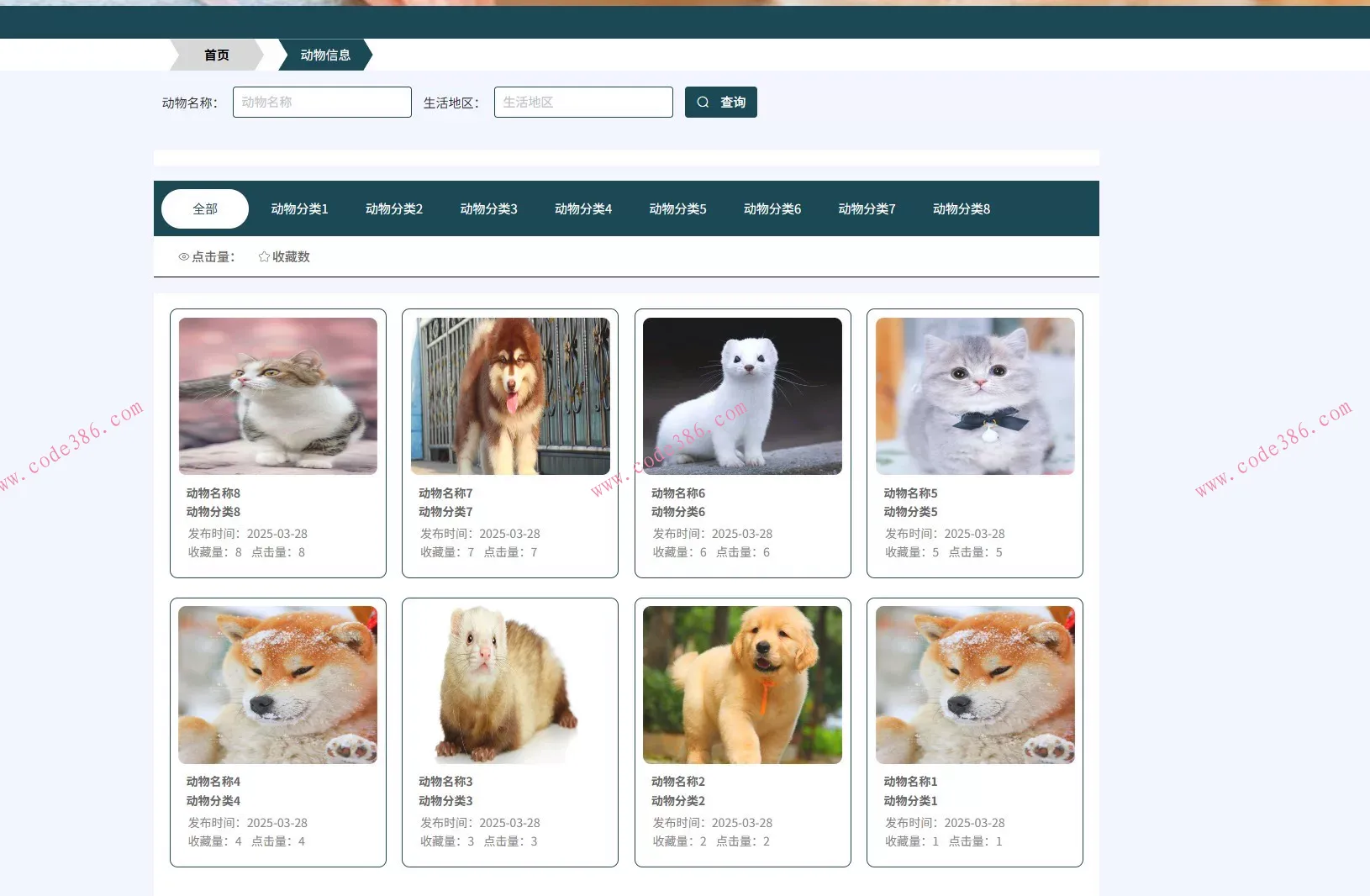
Task: Select the eye icon beside 点击量
Action: [x=183, y=256]
